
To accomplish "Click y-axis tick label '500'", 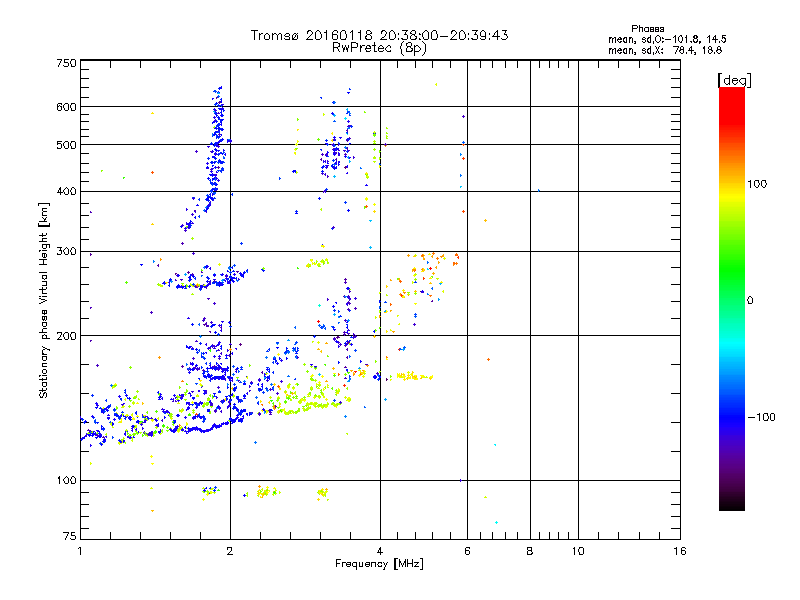I will click(66, 145).
